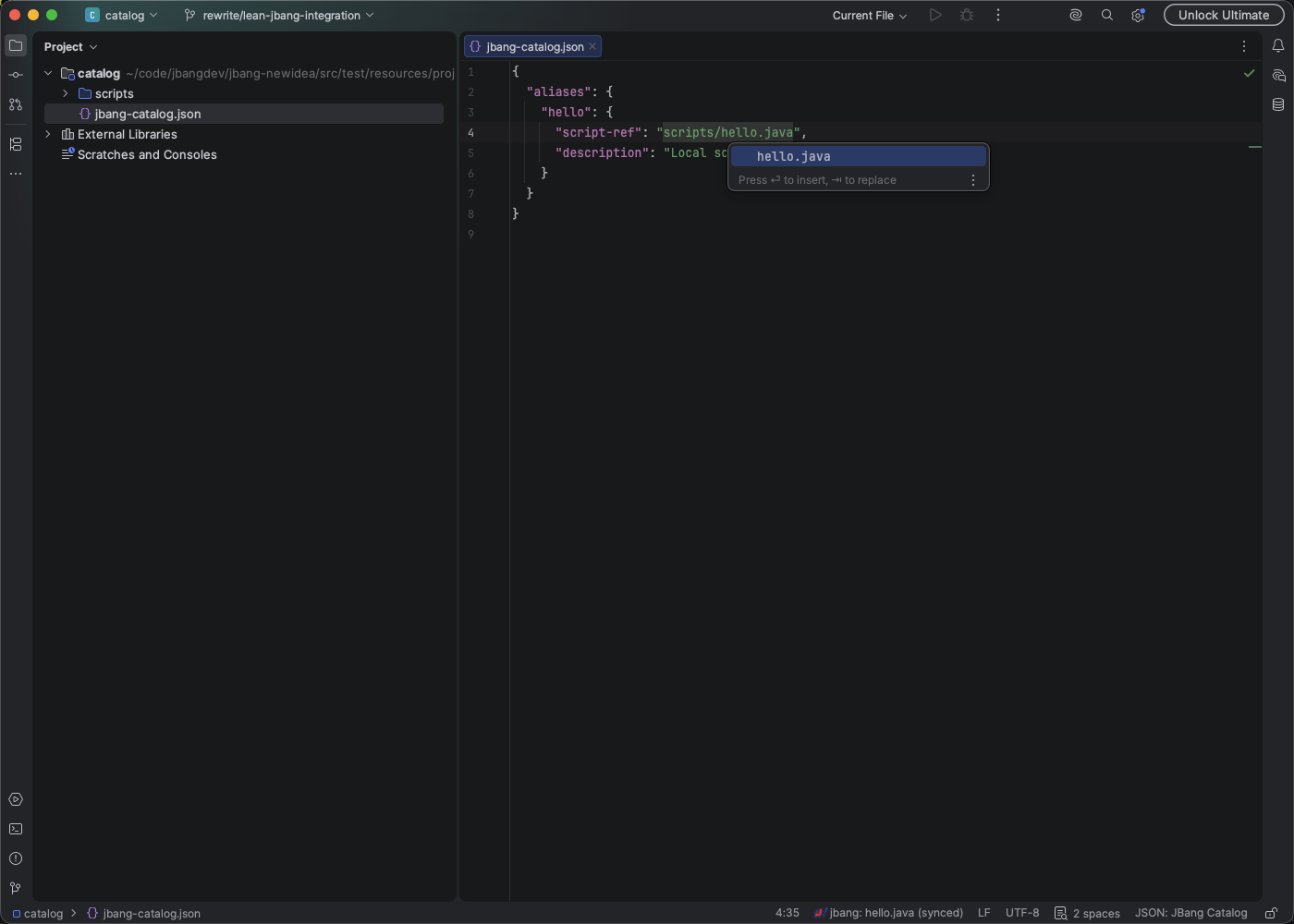1294x924 pixels.
Task: Open the Commit tool window icon
Action: [x=16, y=75]
